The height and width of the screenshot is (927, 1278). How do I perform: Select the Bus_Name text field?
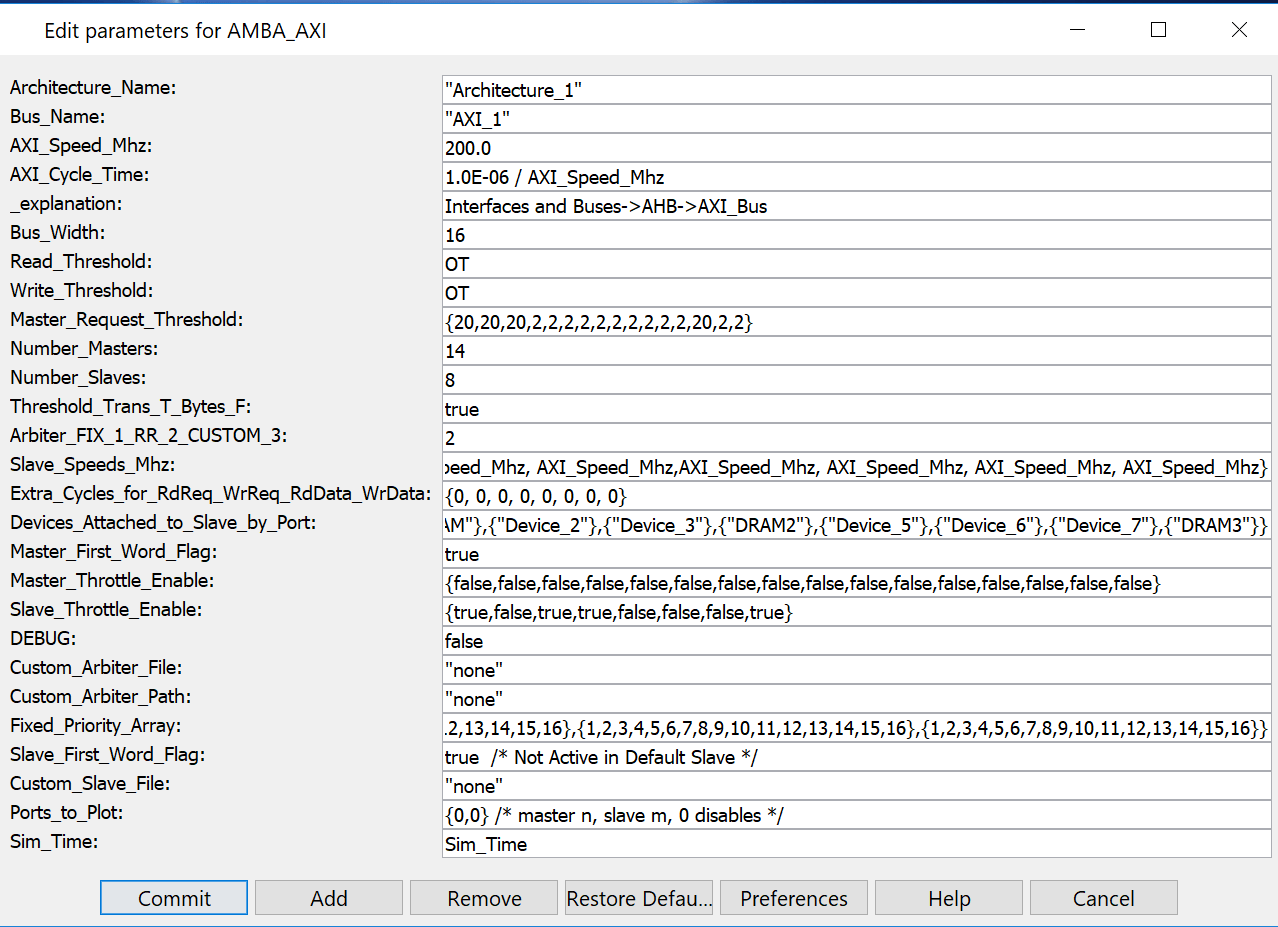[856, 119]
